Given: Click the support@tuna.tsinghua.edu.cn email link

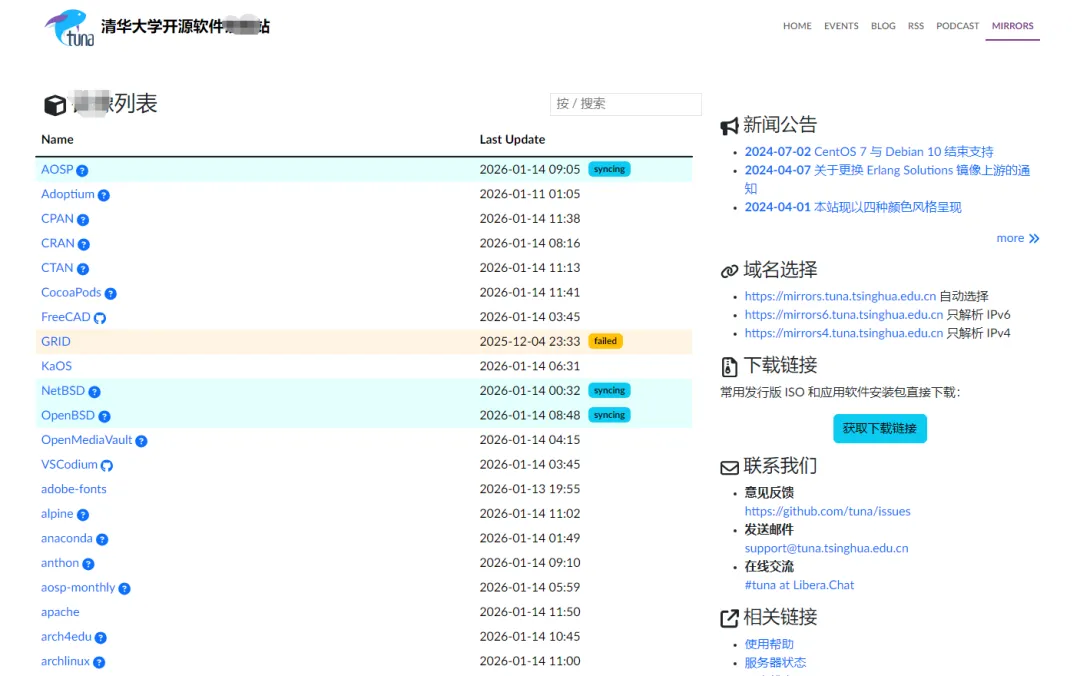Looking at the screenshot, I should [826, 549].
